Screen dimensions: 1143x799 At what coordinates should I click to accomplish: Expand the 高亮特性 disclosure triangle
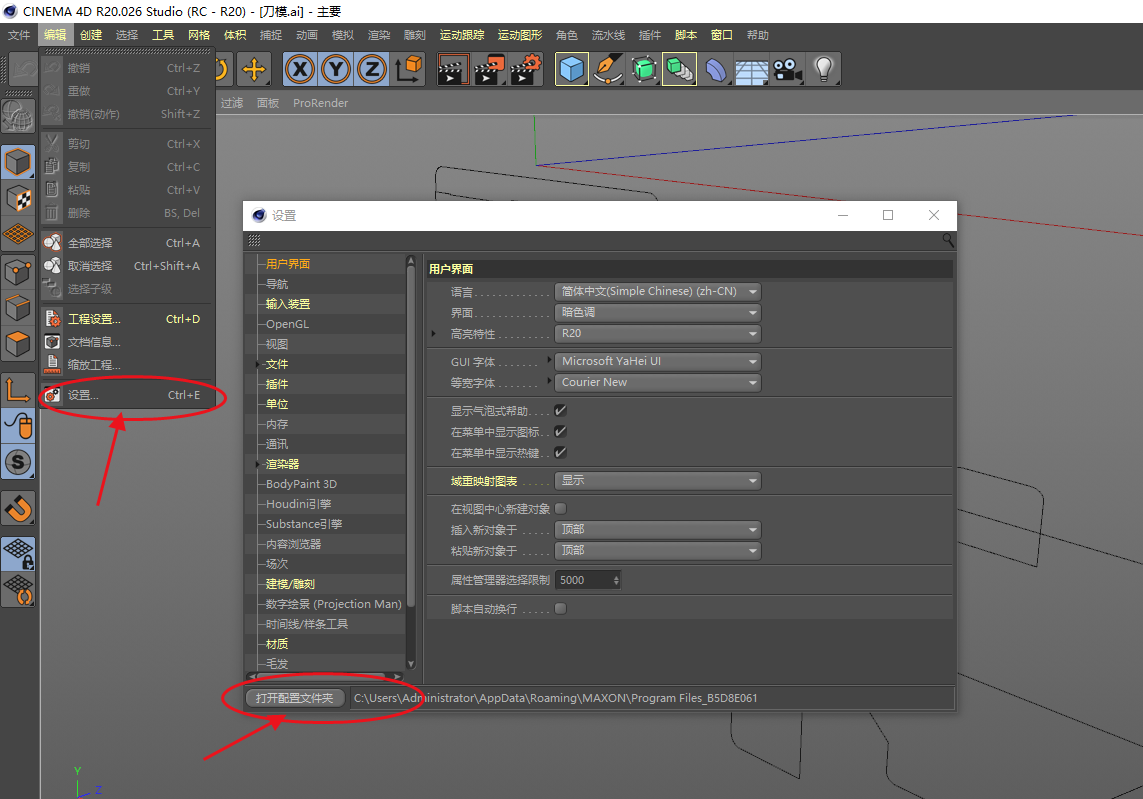point(434,333)
